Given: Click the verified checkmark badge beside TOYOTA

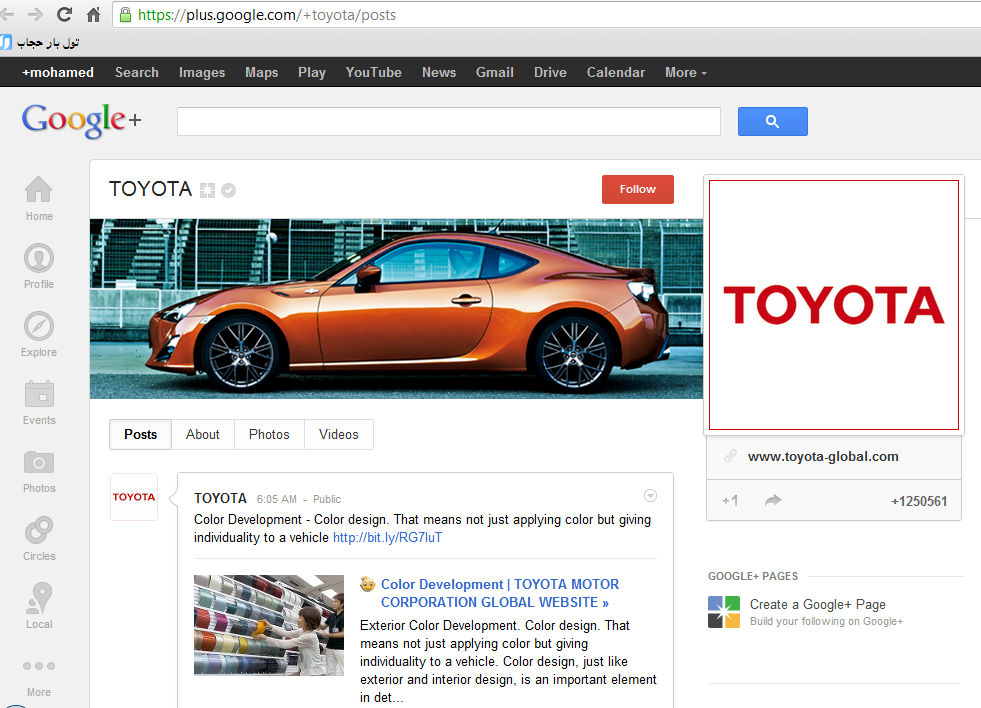Looking at the screenshot, I should [x=228, y=190].
